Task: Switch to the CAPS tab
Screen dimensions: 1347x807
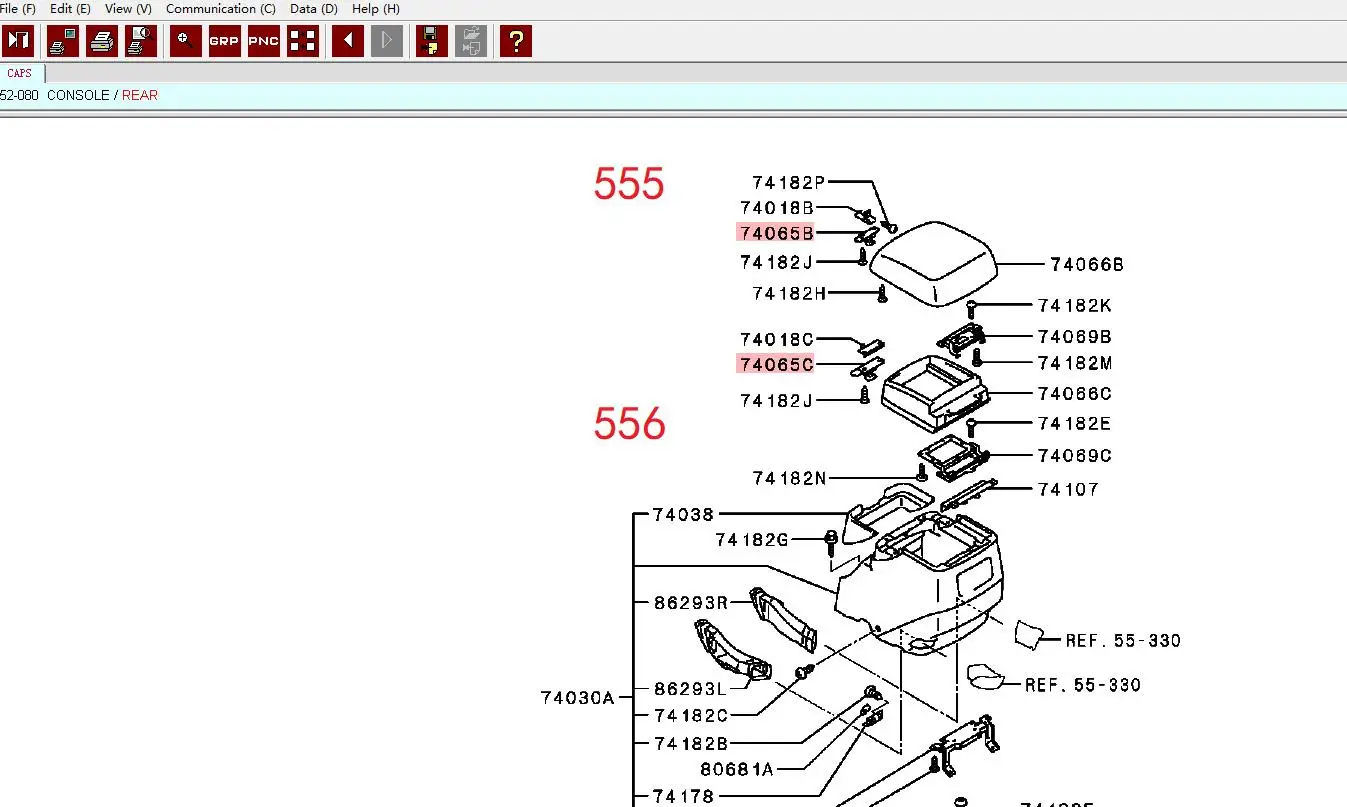Action: [x=20, y=73]
